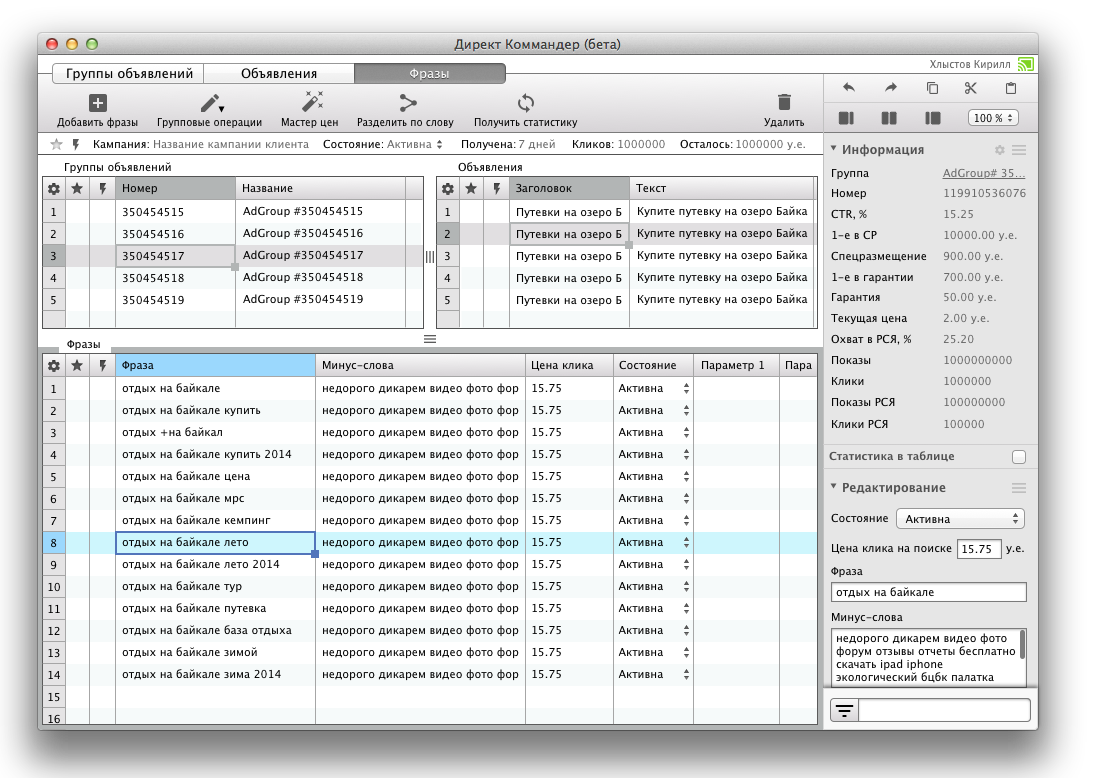Click the scissors cut icon

click(x=970, y=88)
